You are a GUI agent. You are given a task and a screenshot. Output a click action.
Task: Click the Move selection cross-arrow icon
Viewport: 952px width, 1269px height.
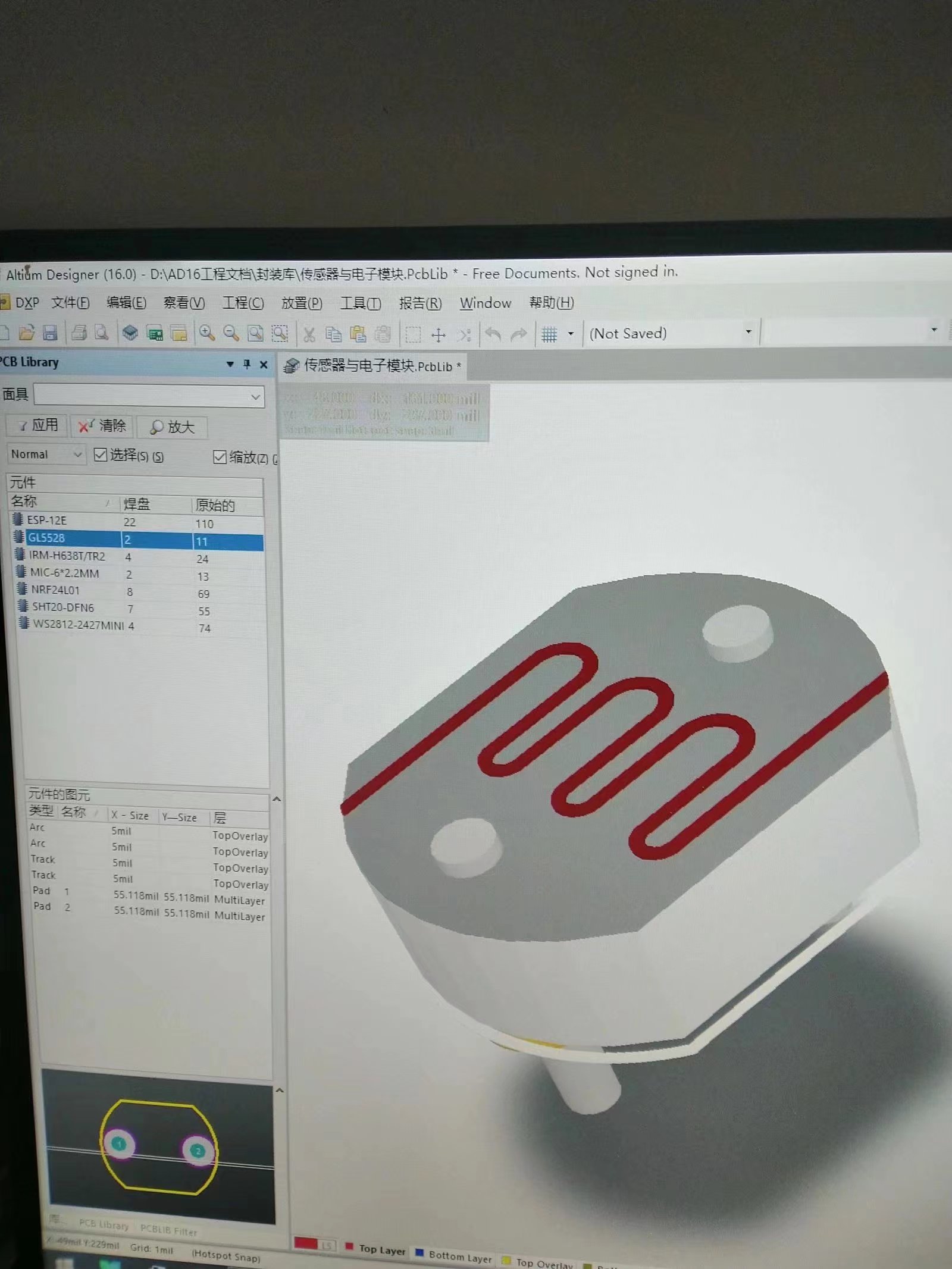coord(438,335)
